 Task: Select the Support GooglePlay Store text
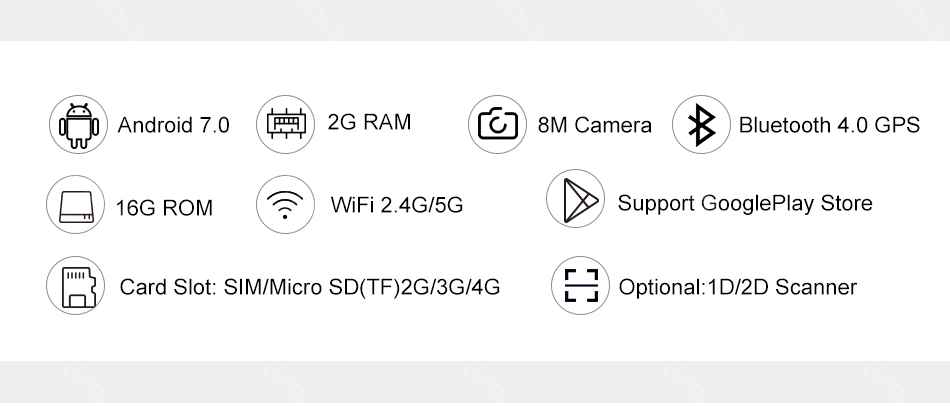pos(745,203)
